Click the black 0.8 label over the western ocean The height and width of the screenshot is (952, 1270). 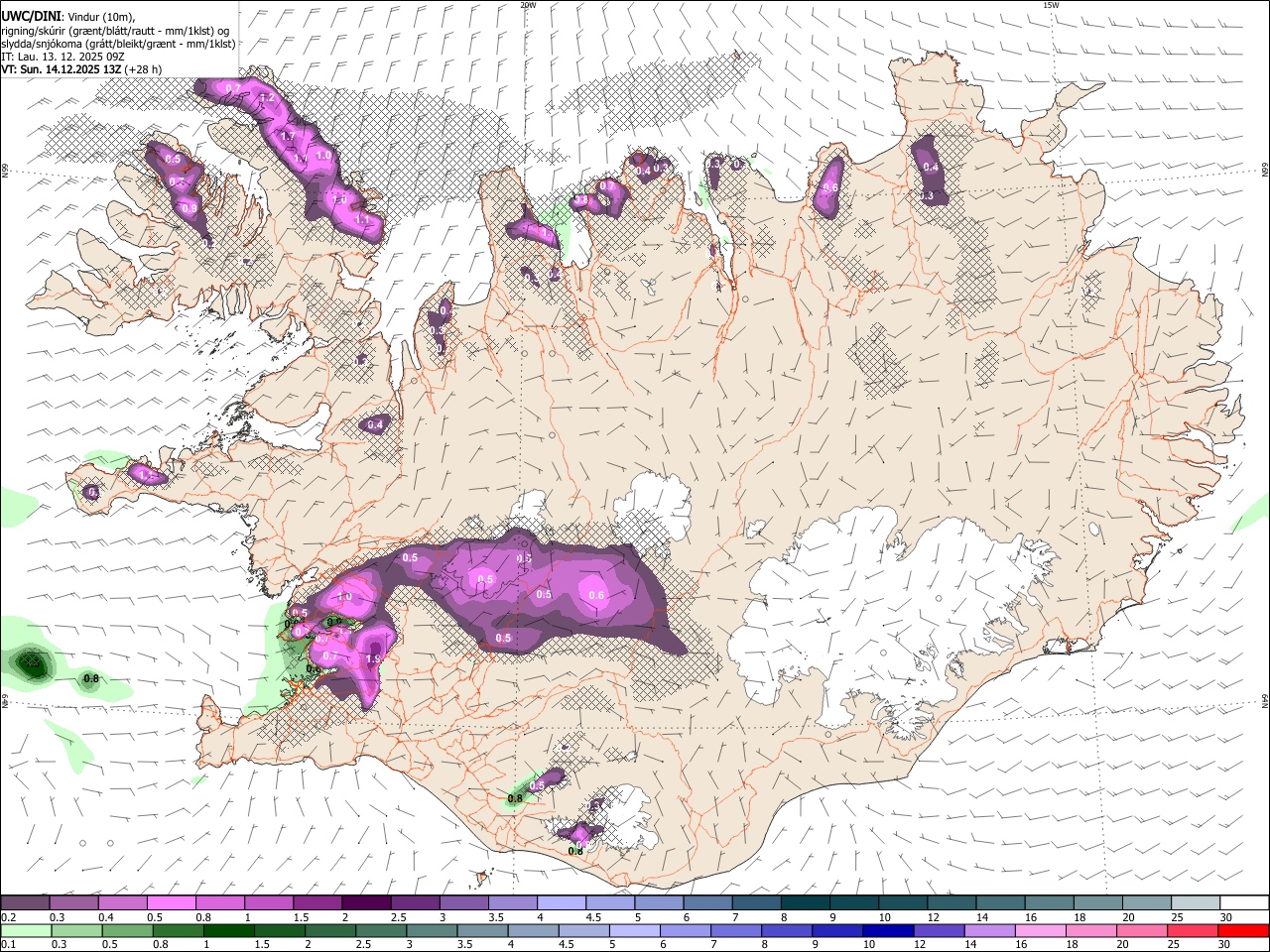(91, 679)
